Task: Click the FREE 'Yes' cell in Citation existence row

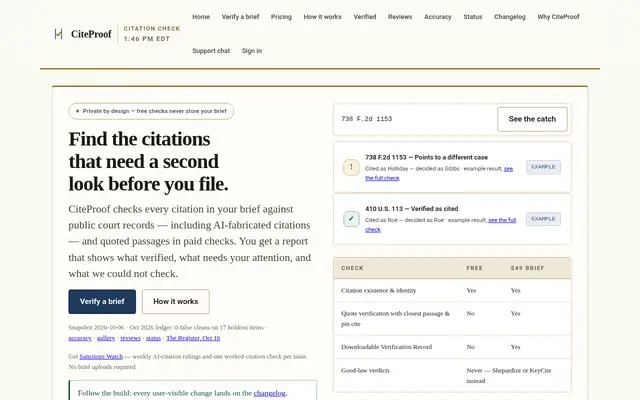Action: (471, 291)
